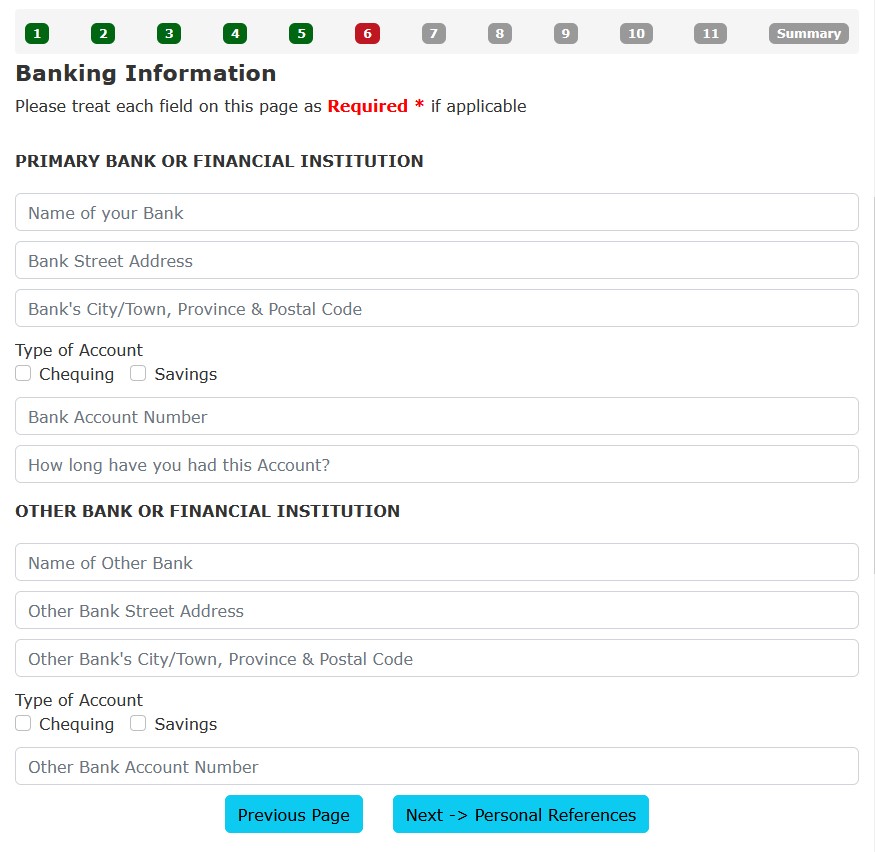Image resolution: width=875 pixels, height=852 pixels.
Task: Check Savings for the primary bank account
Action: [138, 374]
